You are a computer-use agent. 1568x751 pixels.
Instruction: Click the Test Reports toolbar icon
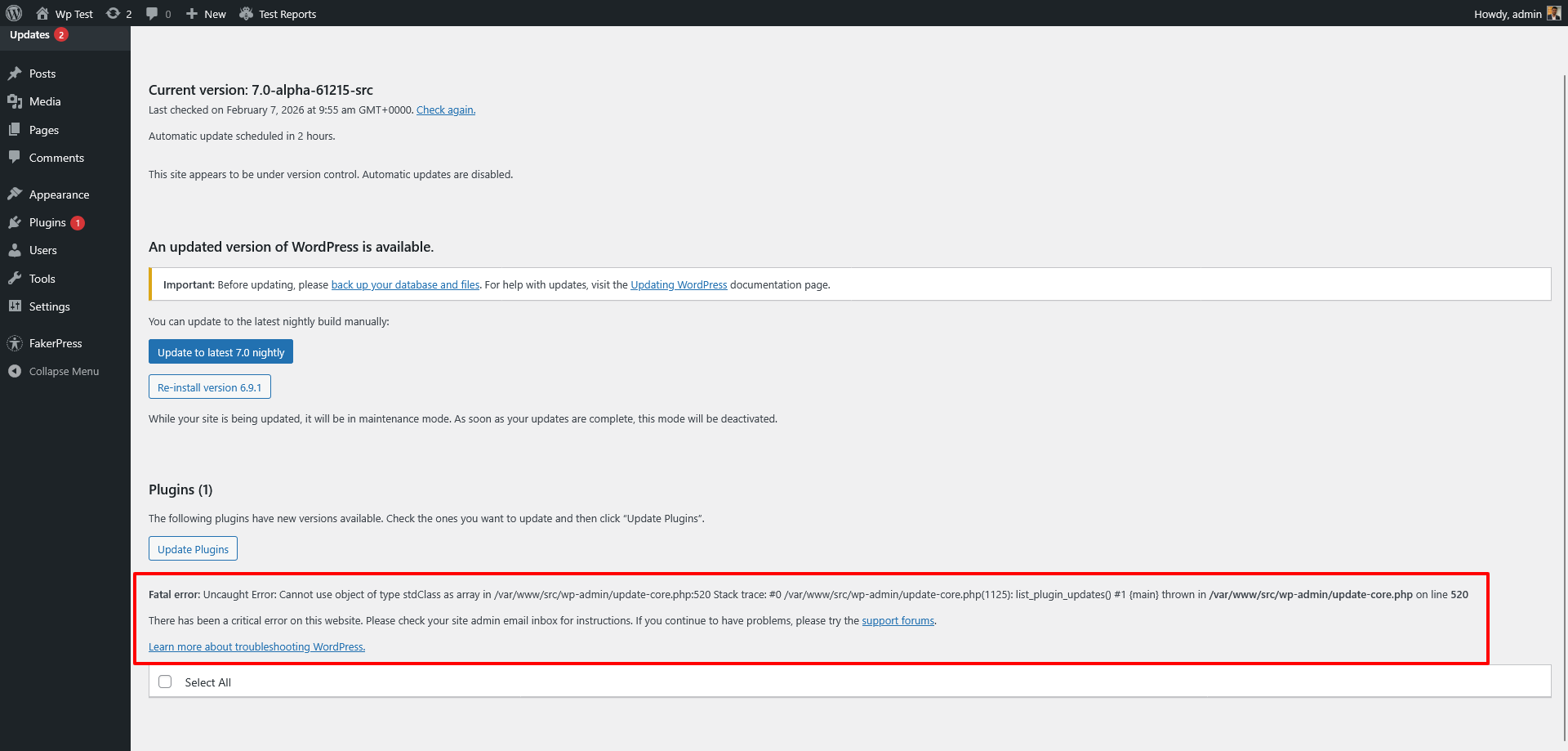click(x=246, y=13)
